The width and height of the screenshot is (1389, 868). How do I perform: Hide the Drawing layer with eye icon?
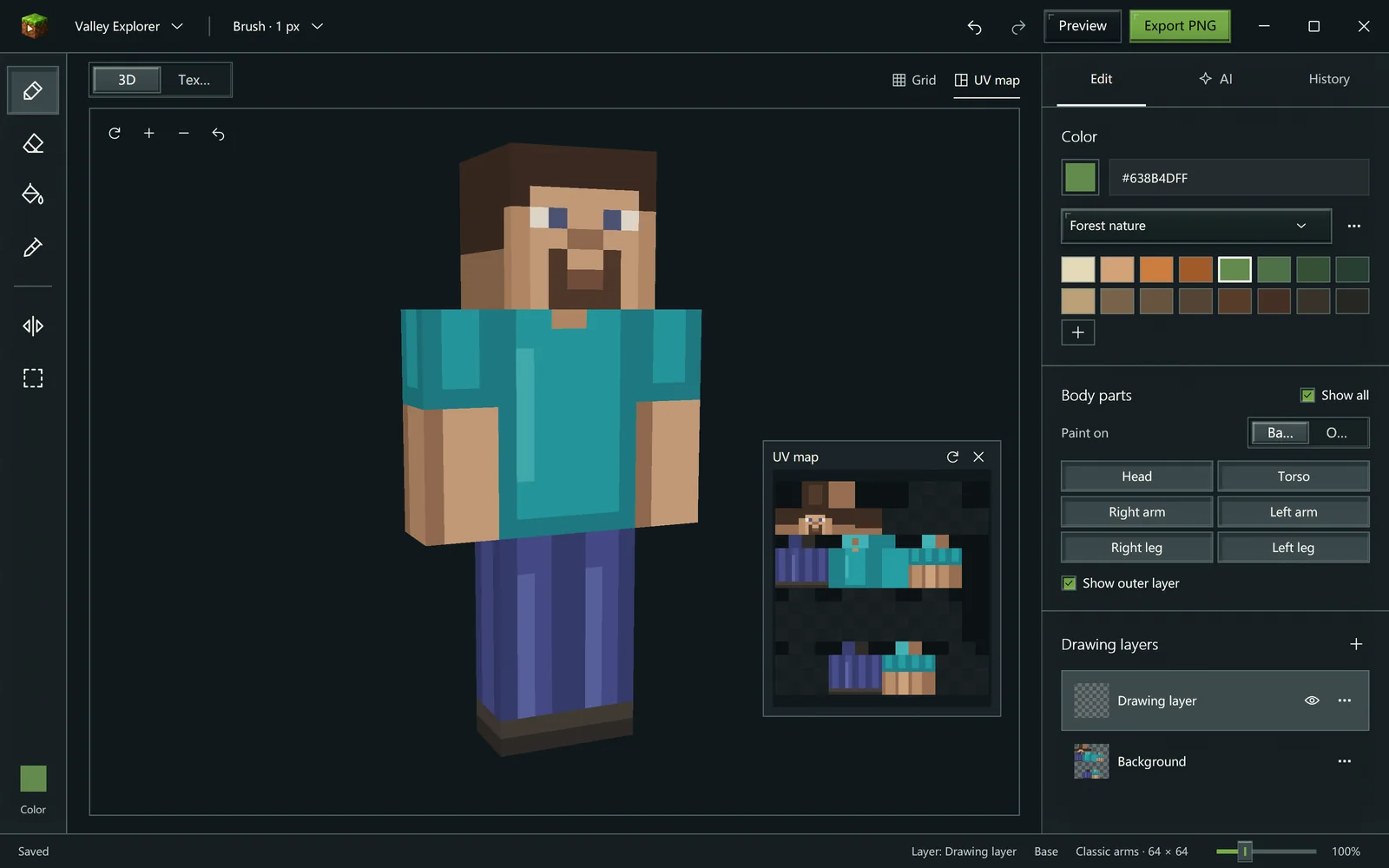[x=1312, y=700]
